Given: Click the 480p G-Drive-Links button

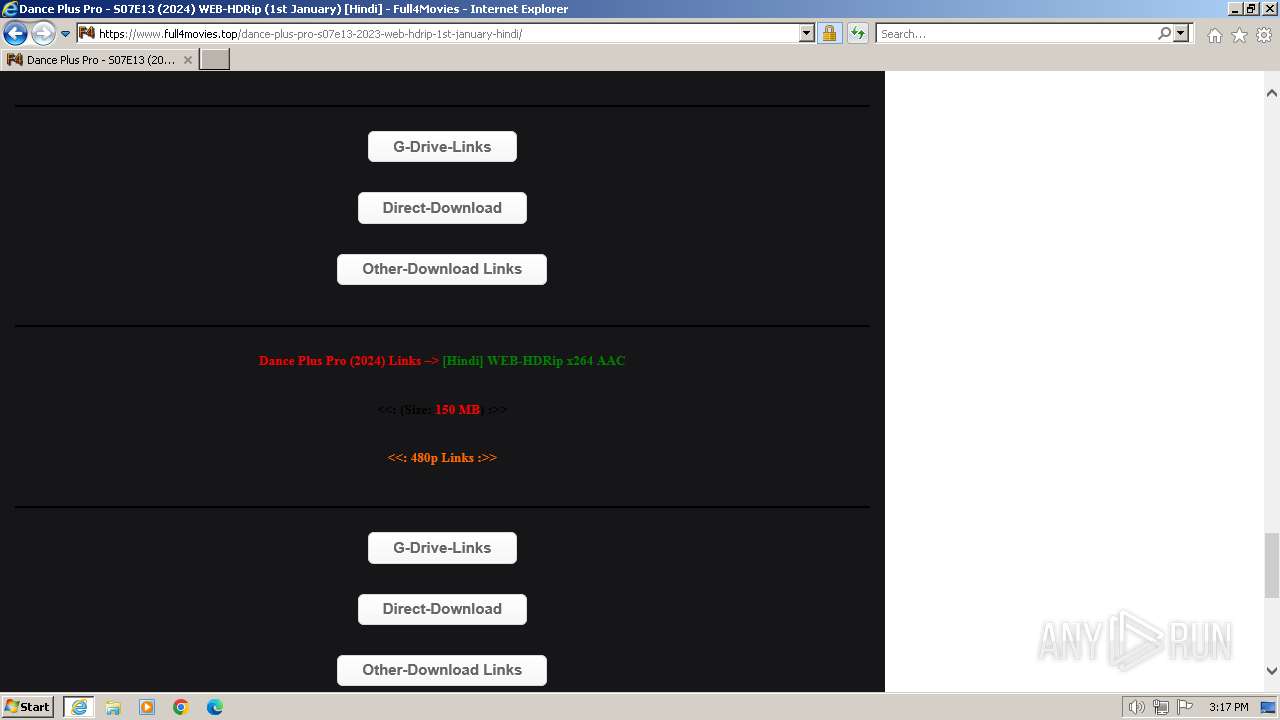Looking at the screenshot, I should [442, 548].
